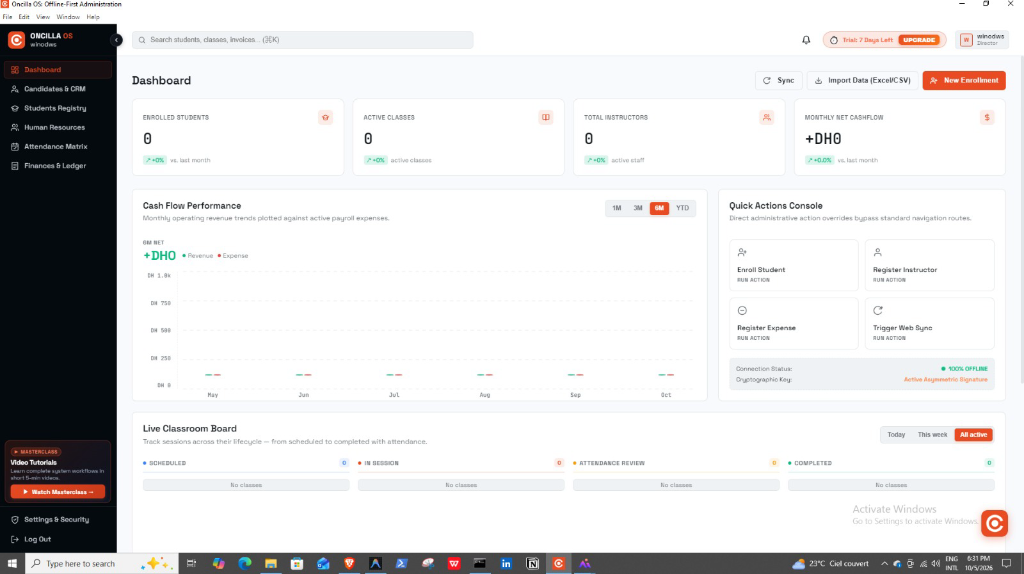This screenshot has height=574, width=1024.
Task: Click the Upgrade trial button
Action: pos(919,40)
